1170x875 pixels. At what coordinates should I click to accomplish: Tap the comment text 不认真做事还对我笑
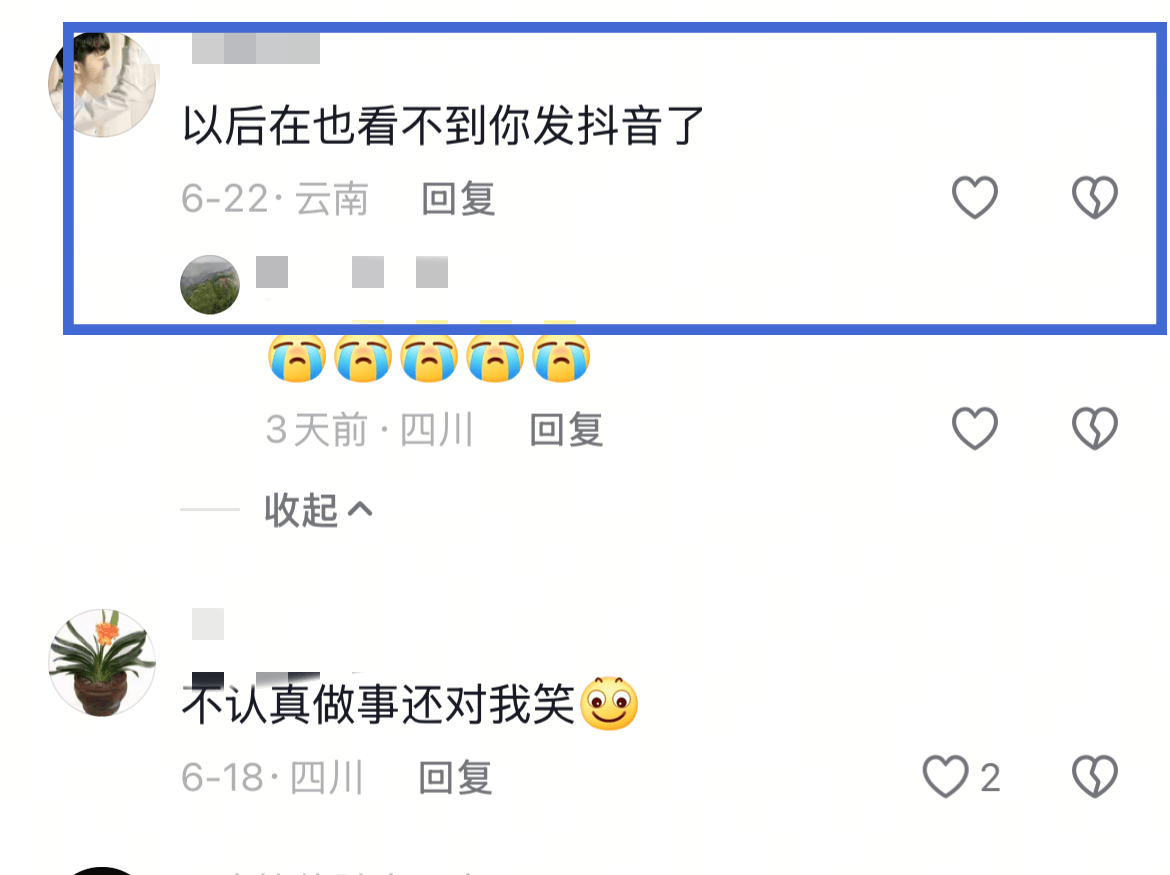coord(378,704)
